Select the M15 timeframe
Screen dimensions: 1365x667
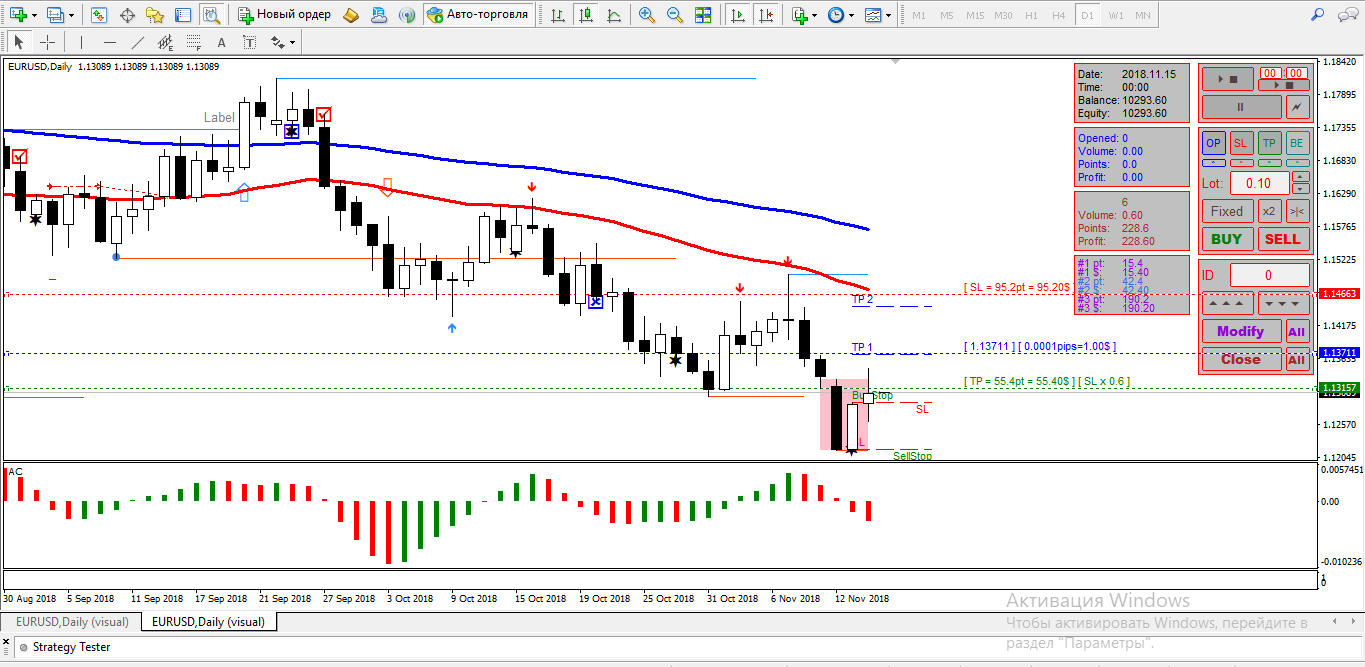point(975,16)
